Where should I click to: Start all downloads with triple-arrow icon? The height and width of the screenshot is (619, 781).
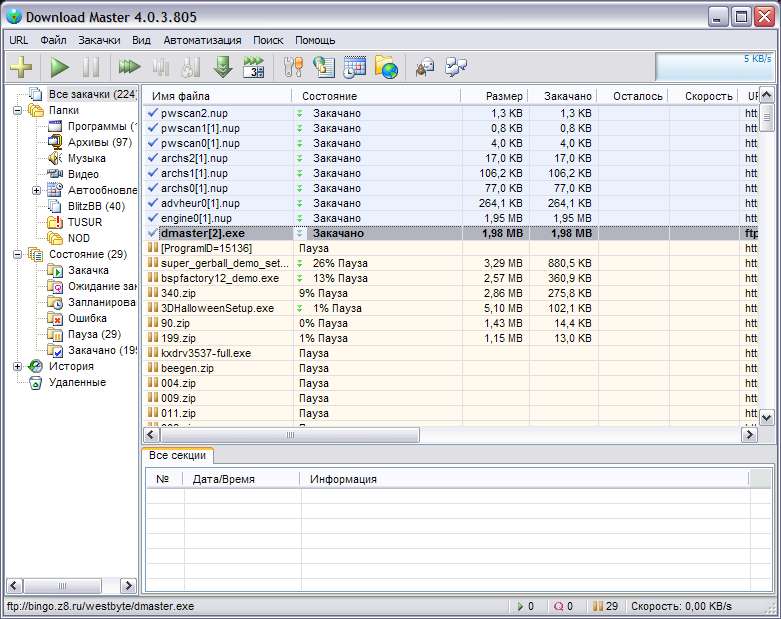point(130,66)
